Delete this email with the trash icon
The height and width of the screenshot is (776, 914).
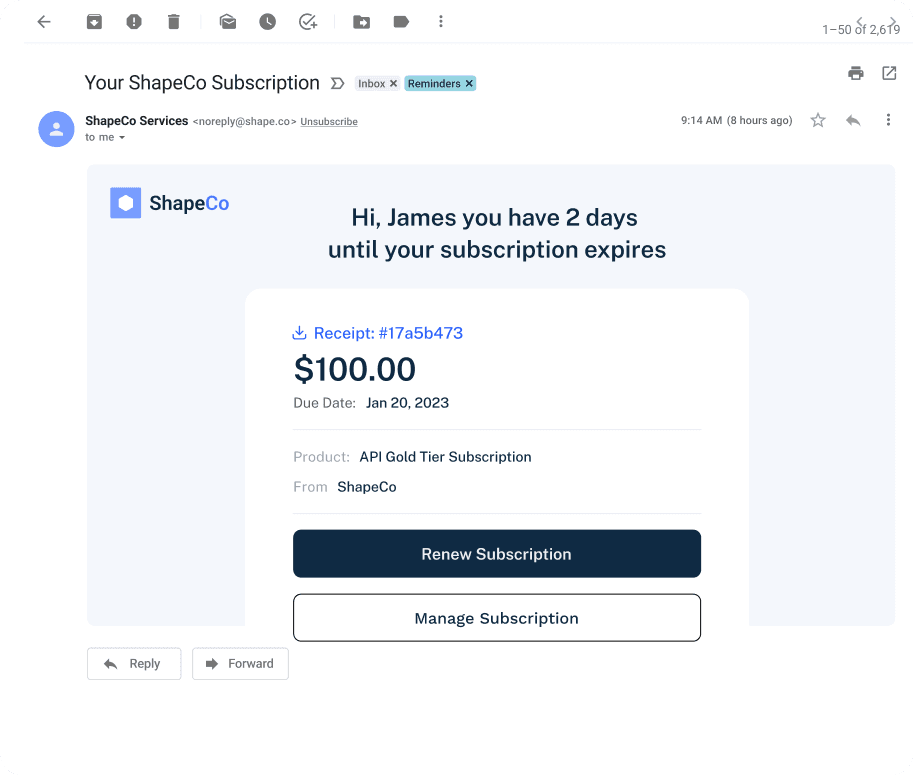[174, 22]
